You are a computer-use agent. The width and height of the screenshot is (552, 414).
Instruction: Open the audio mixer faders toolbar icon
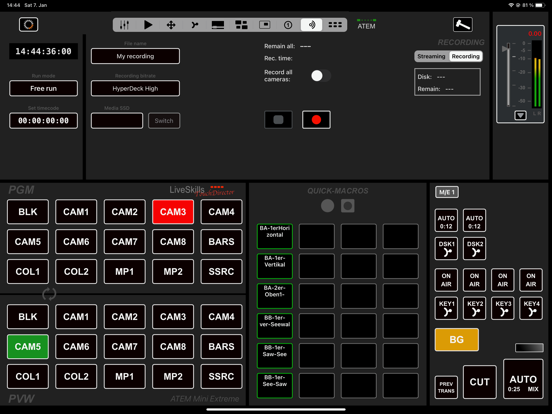coord(124,25)
